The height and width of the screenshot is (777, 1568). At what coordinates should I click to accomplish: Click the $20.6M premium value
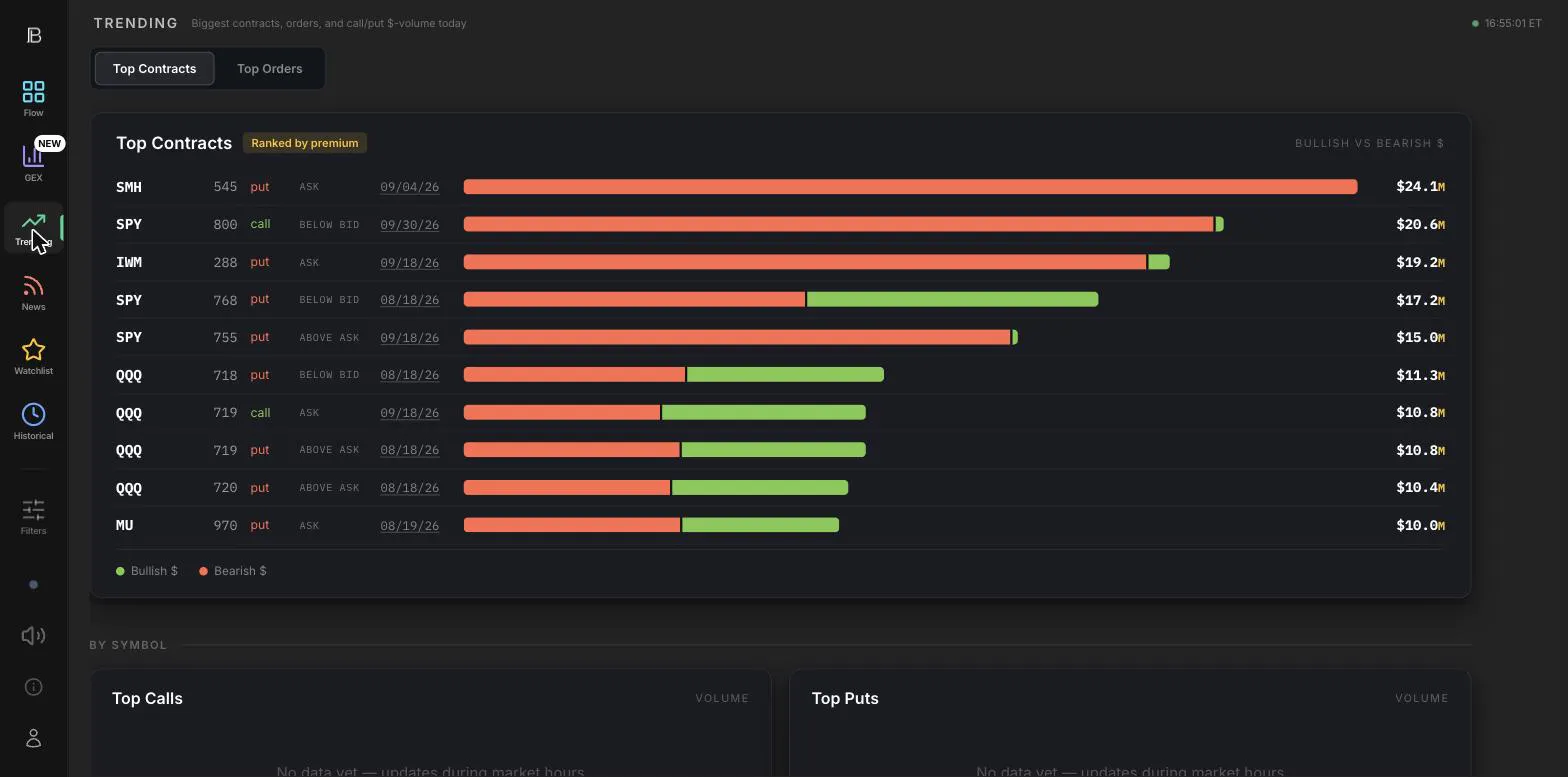[1420, 224]
